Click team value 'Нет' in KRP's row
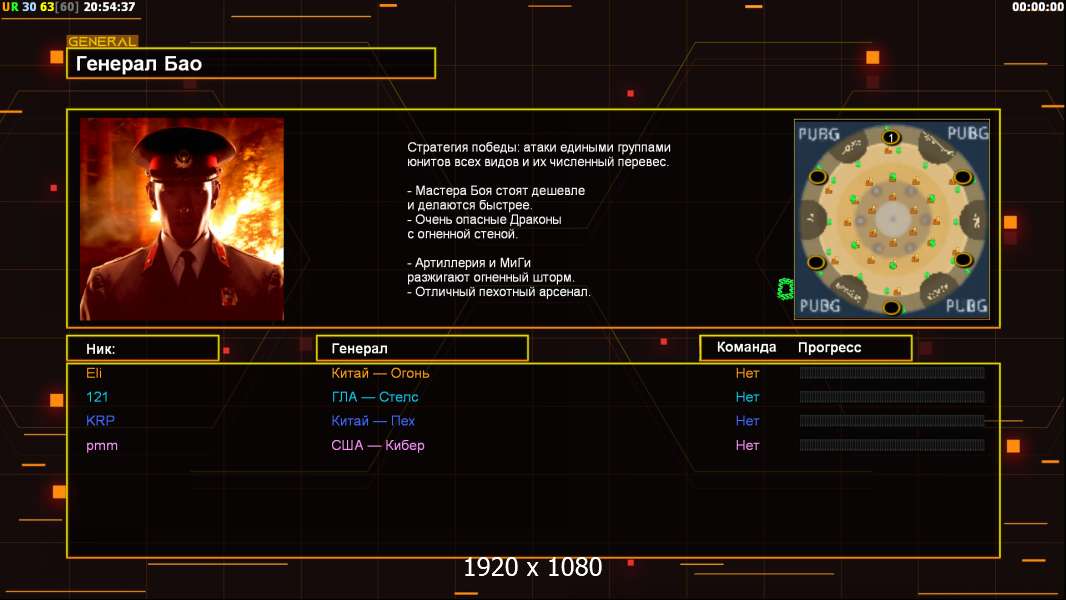This screenshot has height=600, width=1066. pos(747,421)
